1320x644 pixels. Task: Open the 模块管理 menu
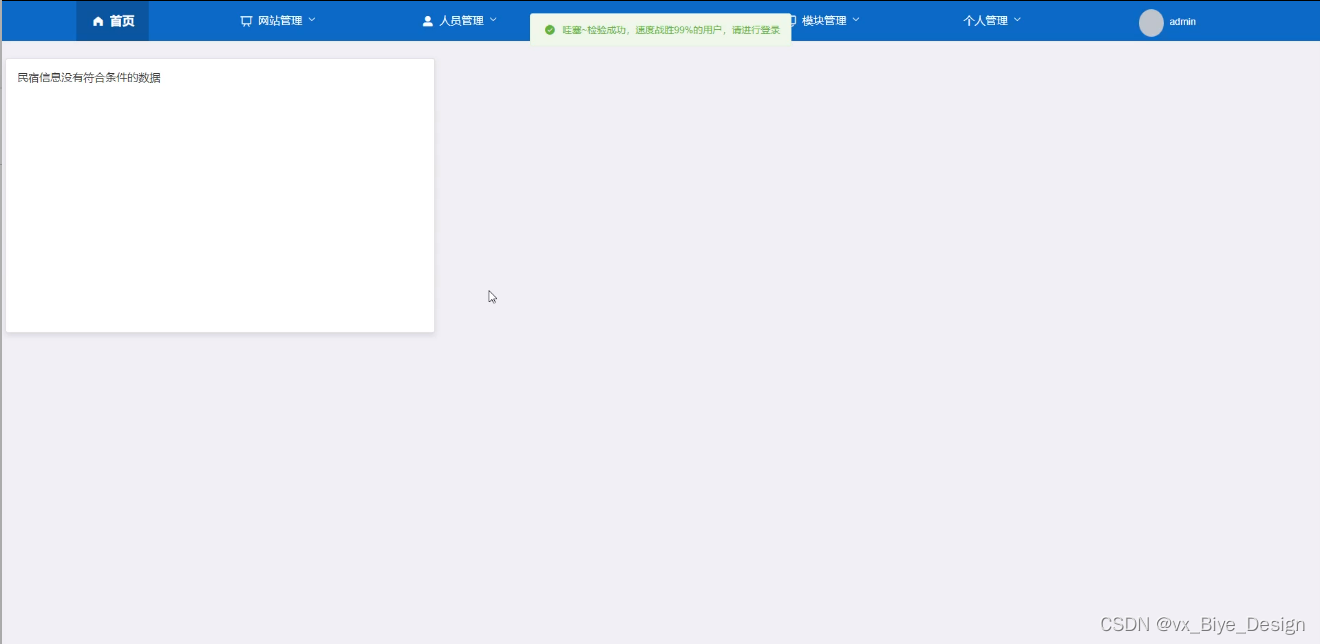click(823, 20)
